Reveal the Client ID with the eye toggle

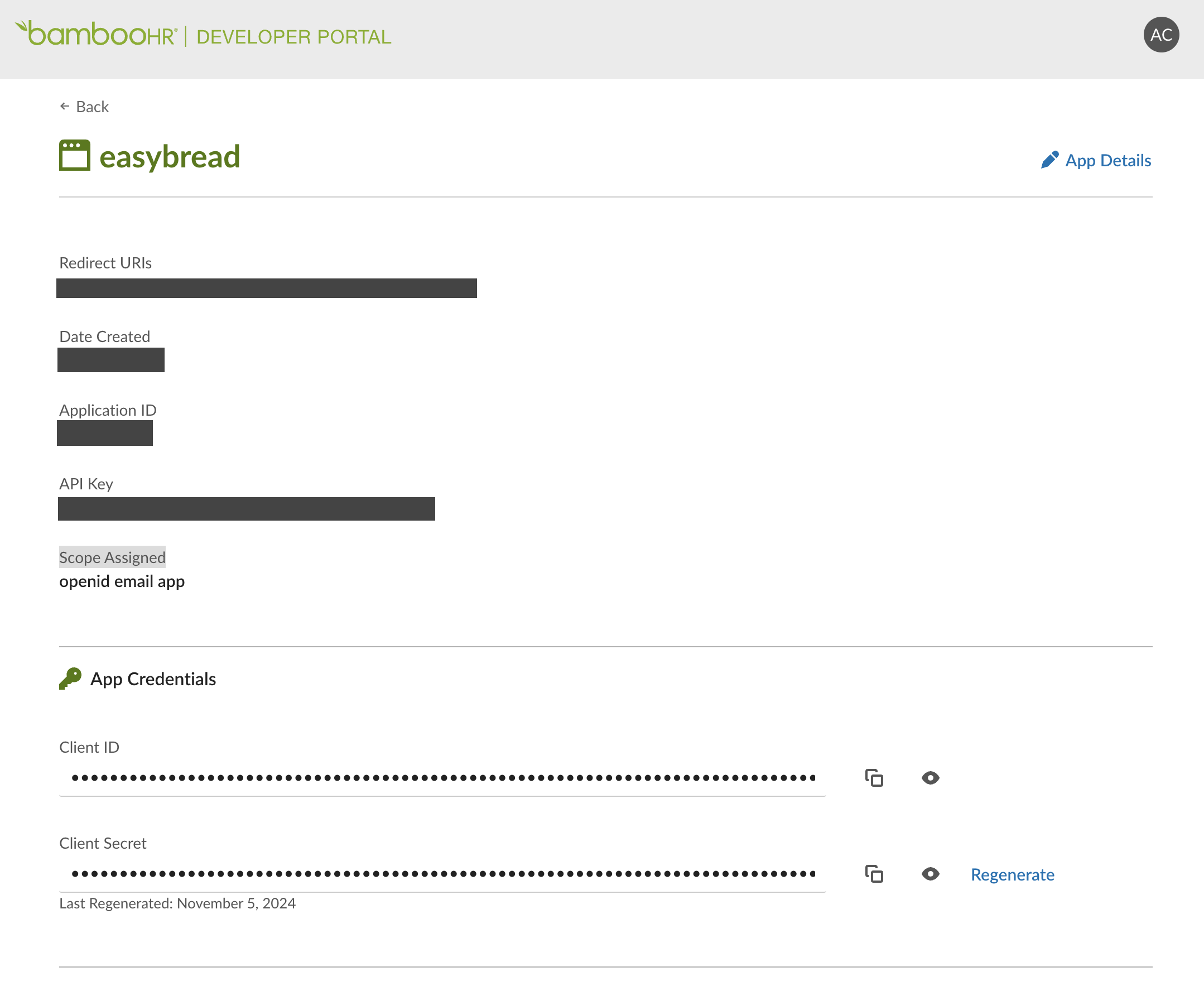(x=930, y=778)
